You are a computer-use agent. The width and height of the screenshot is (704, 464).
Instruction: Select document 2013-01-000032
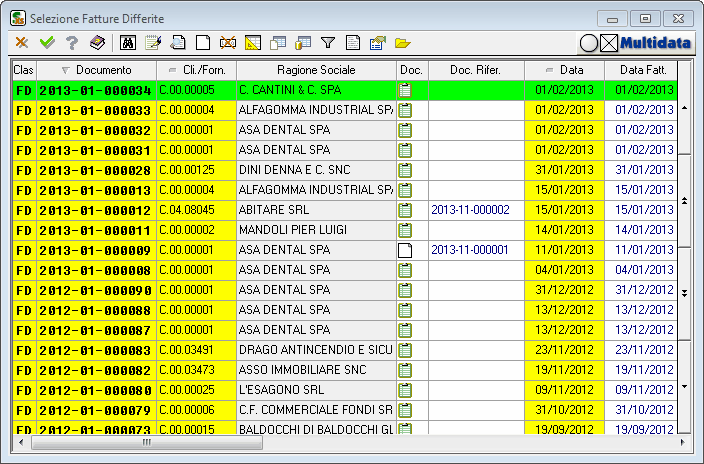[95, 130]
